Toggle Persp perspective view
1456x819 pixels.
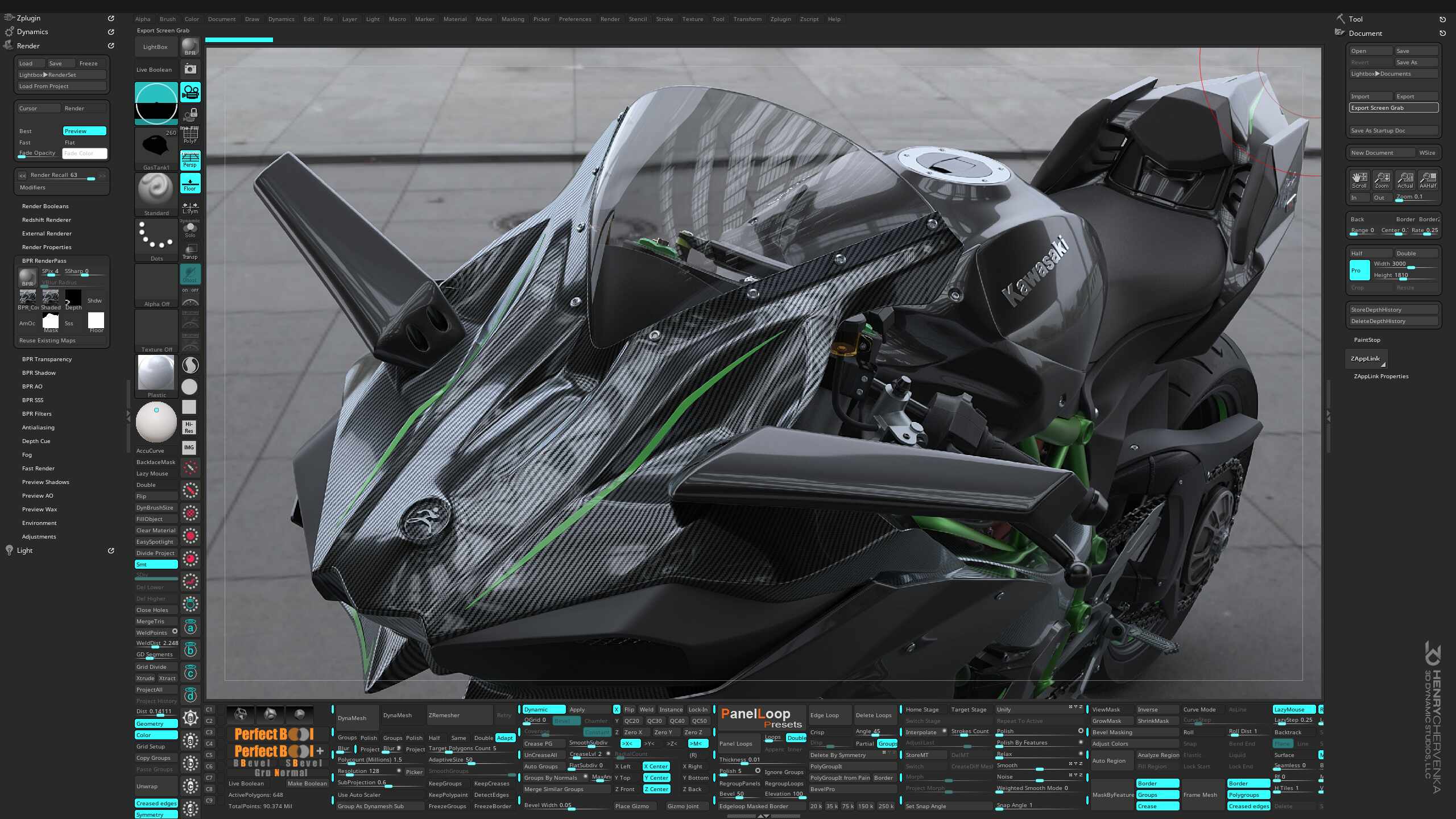(x=190, y=160)
